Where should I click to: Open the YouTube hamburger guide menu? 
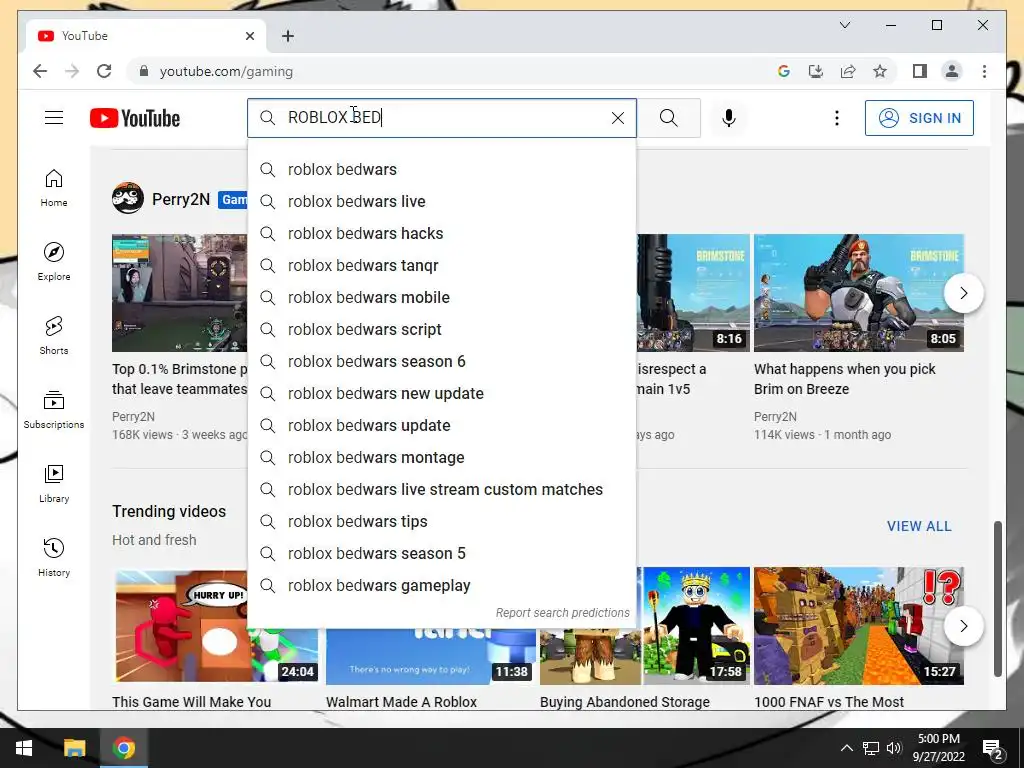click(54, 118)
